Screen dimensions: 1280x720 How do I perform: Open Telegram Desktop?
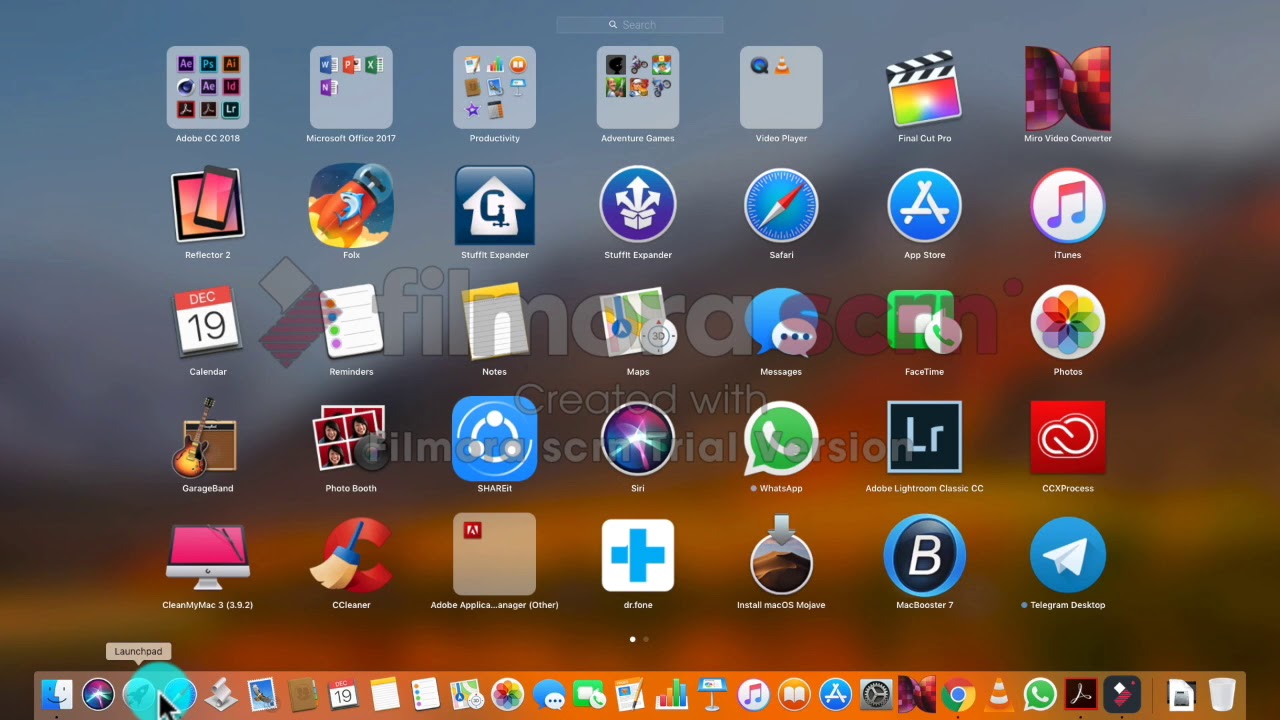1068,556
